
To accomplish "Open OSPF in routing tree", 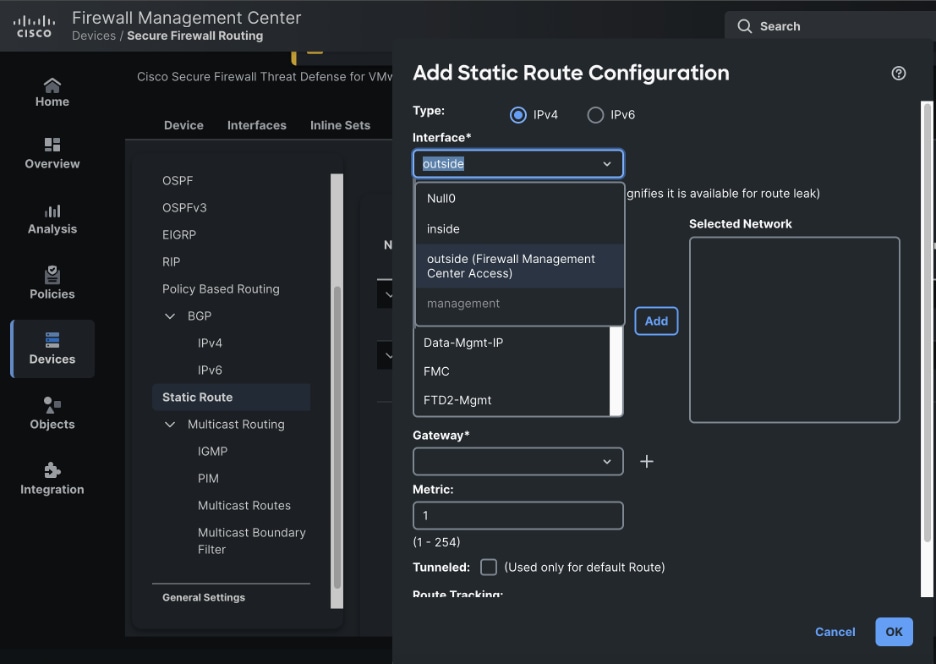I will [x=177, y=180].
